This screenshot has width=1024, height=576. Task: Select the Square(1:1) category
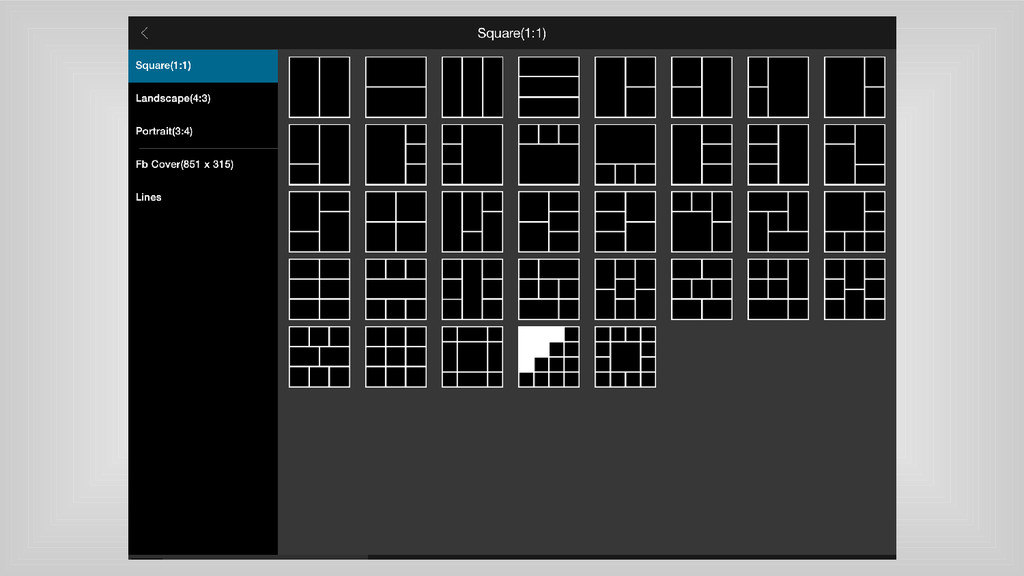pyautogui.click(x=202, y=66)
